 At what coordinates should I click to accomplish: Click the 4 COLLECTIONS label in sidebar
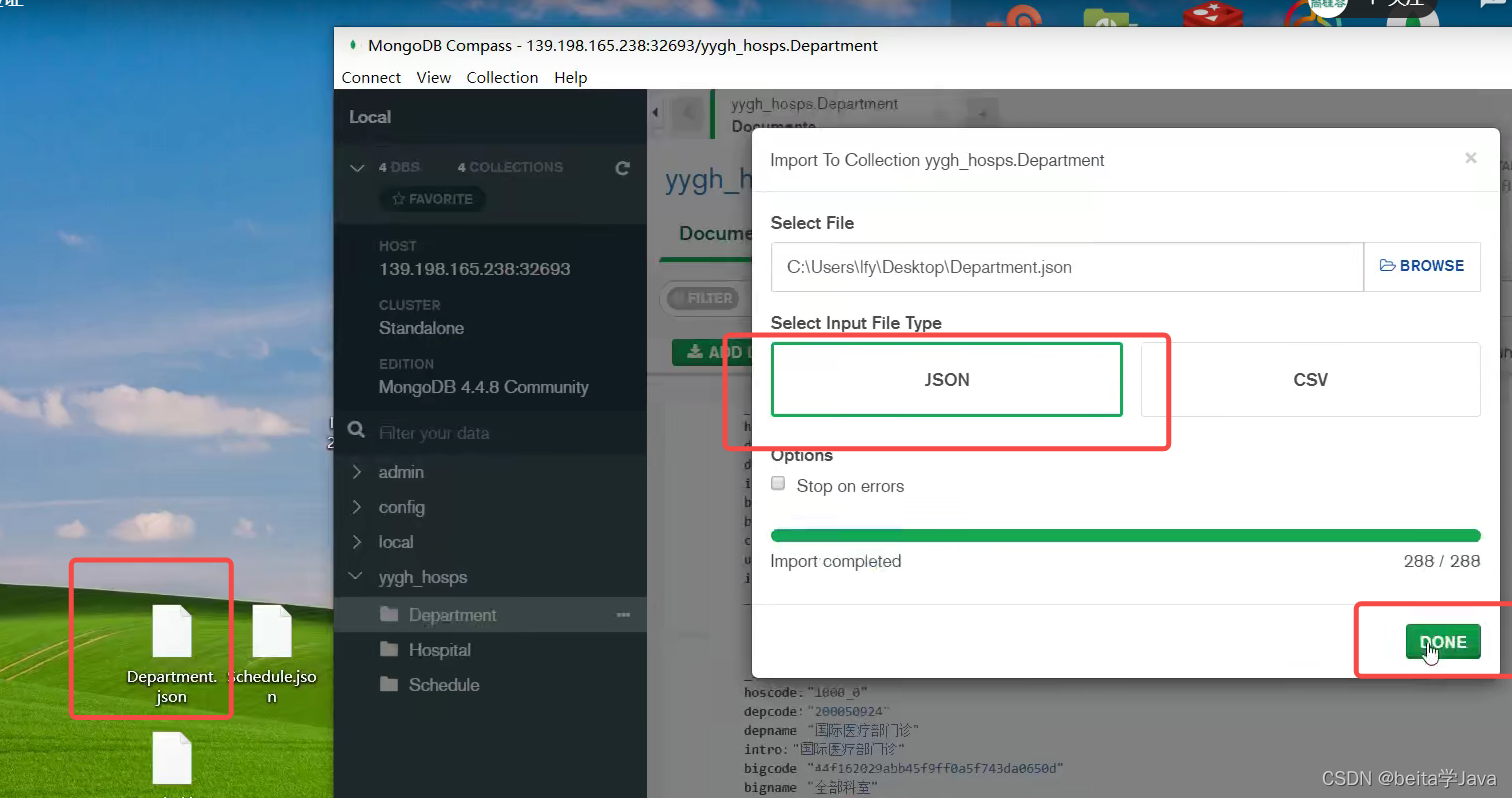pyautogui.click(x=510, y=167)
